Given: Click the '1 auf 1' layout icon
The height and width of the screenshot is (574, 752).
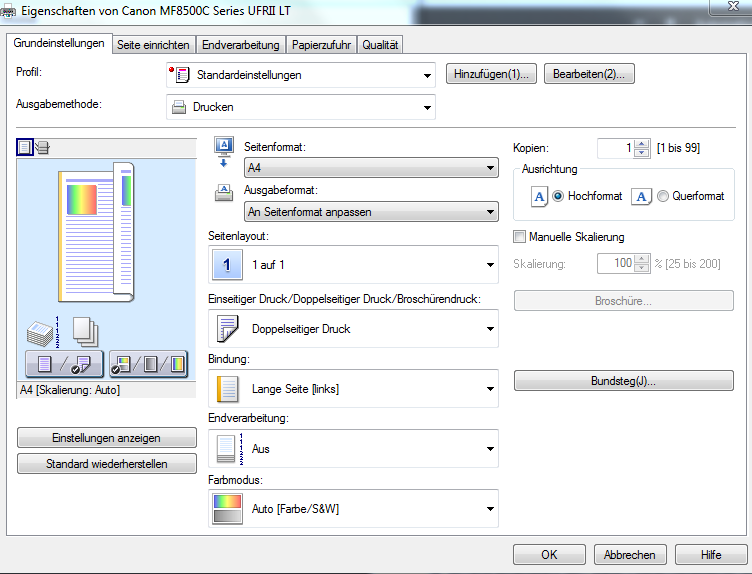Looking at the screenshot, I should 226,265.
